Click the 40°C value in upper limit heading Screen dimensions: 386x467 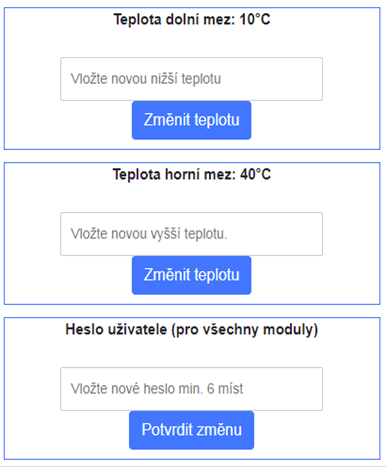255,175
